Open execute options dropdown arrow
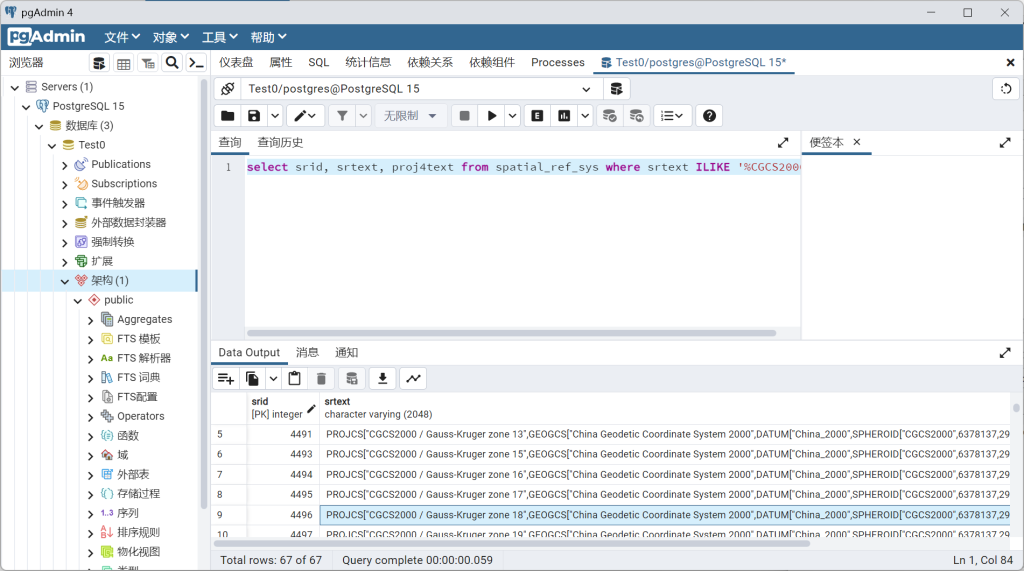The image size is (1024, 571). pos(513,116)
